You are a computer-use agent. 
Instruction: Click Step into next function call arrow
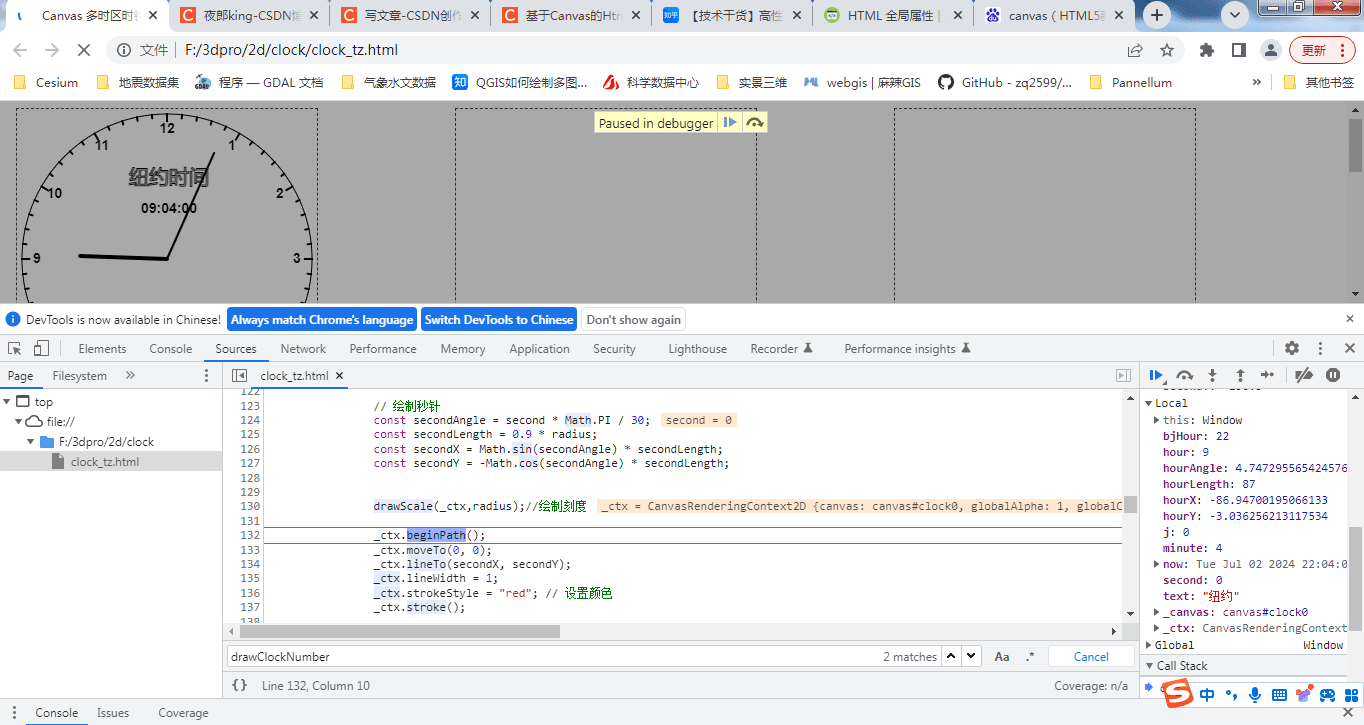point(1212,375)
